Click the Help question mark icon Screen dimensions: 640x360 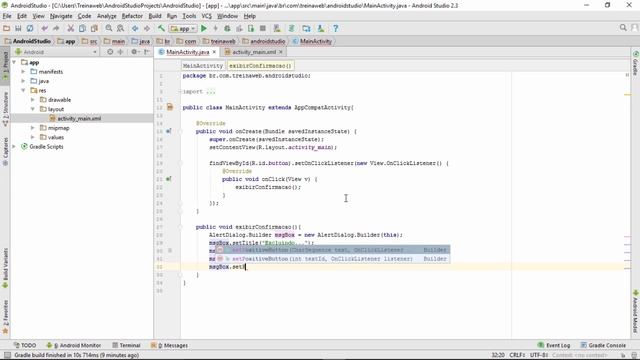coord(336,28)
